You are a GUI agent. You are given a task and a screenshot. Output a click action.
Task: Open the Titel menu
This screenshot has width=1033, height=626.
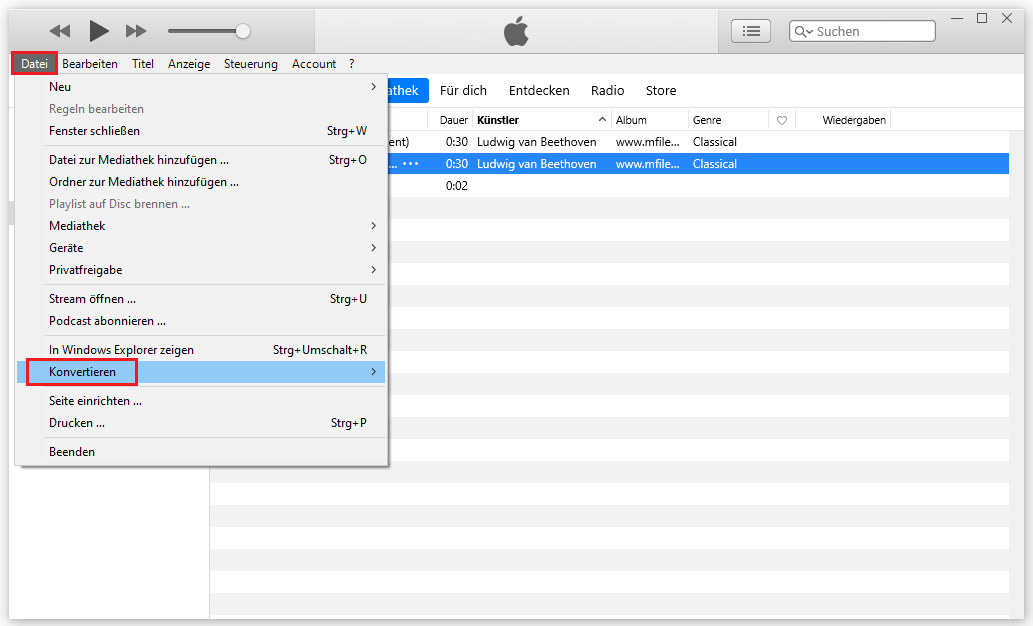pyautogui.click(x=142, y=64)
